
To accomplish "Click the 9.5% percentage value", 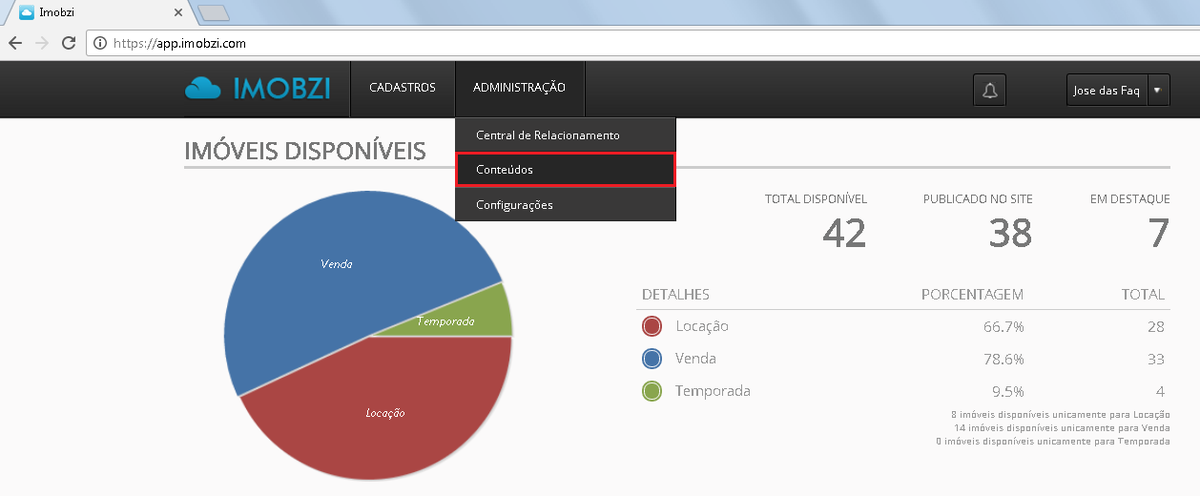I will point(1007,391).
